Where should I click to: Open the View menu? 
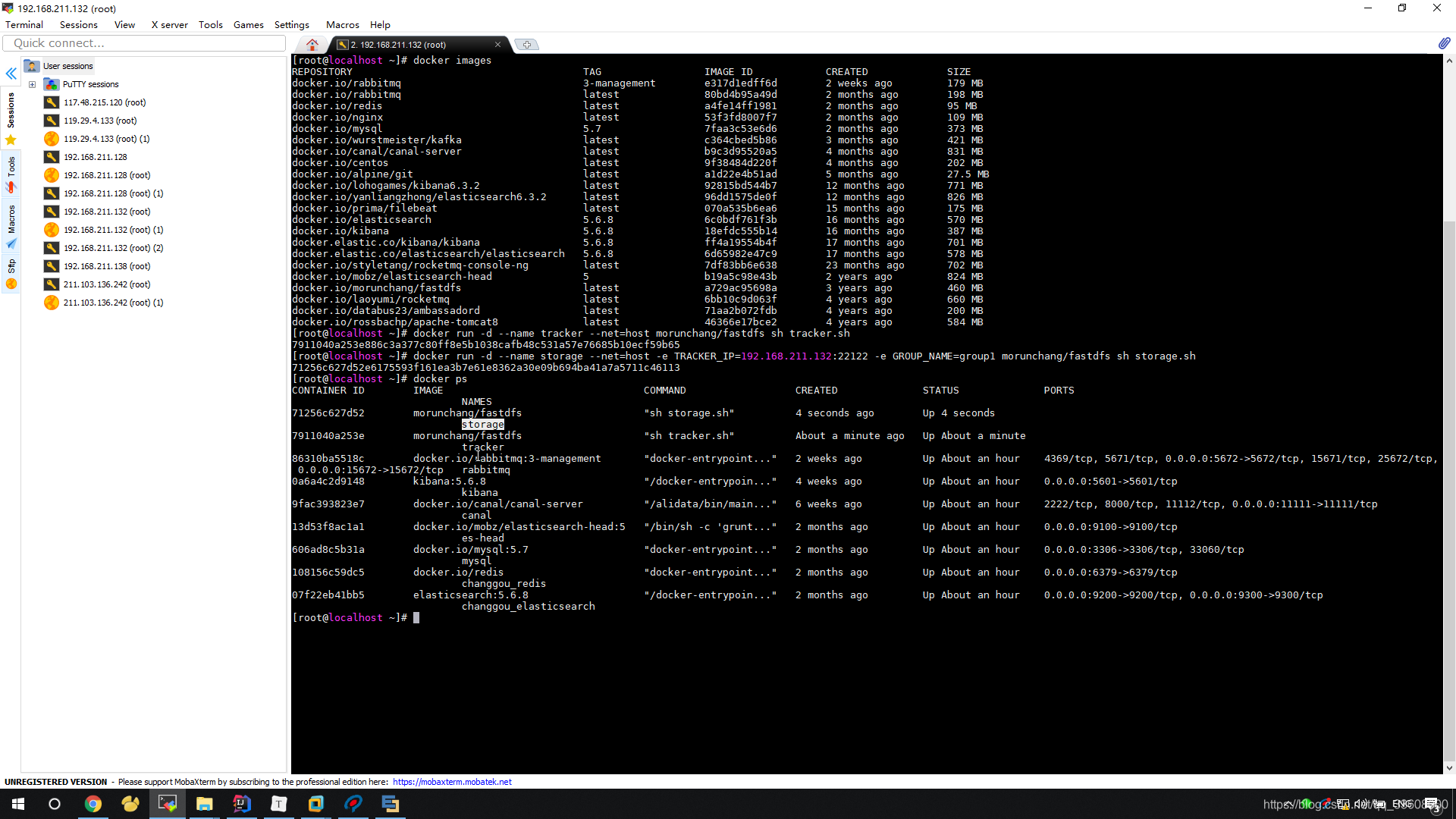click(x=124, y=24)
